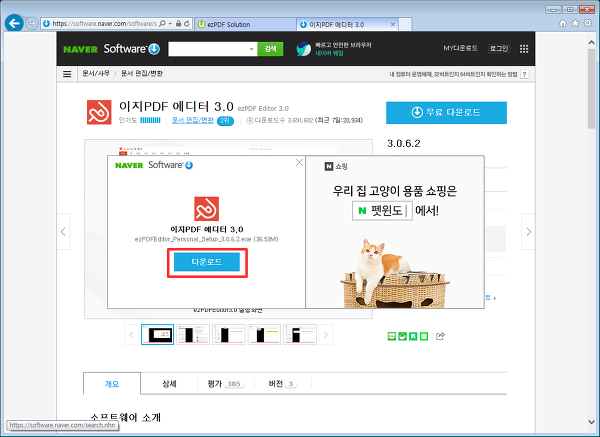Open the favorites star icon

coord(575,23)
